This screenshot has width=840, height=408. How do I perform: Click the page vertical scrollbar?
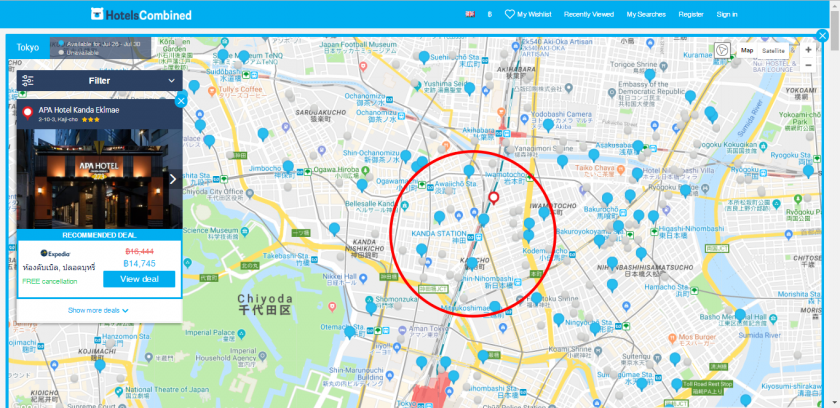835,204
